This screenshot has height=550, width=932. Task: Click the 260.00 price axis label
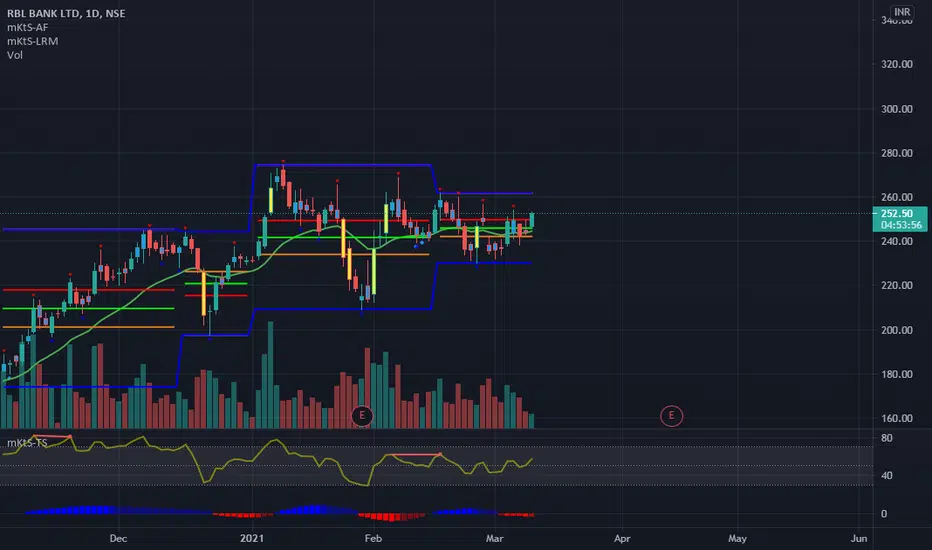pyautogui.click(x=897, y=197)
